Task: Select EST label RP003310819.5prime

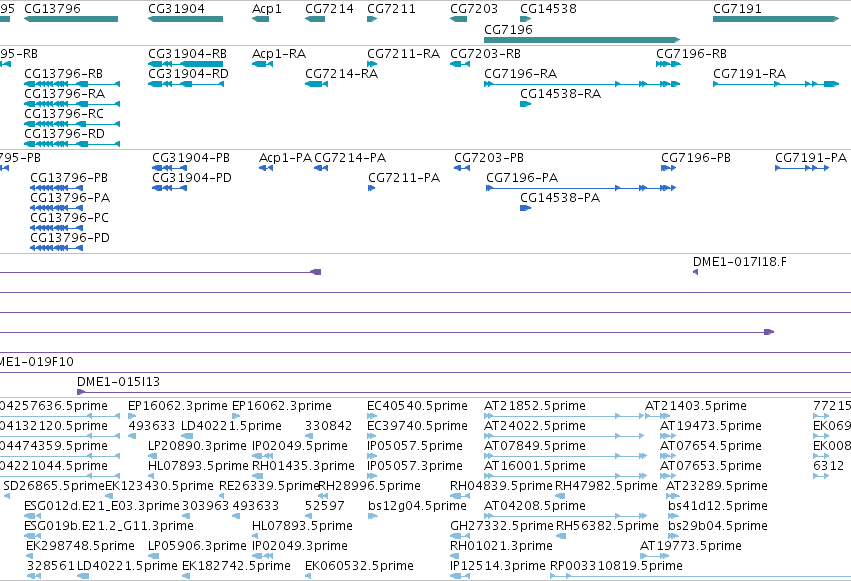Action: (616, 566)
